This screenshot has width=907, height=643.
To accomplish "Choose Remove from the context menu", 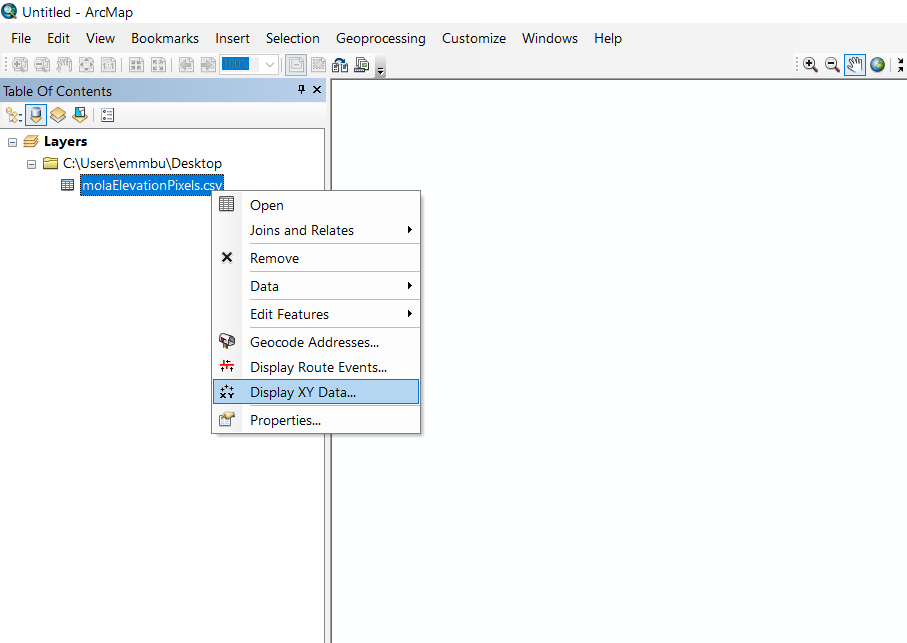I will (316, 258).
